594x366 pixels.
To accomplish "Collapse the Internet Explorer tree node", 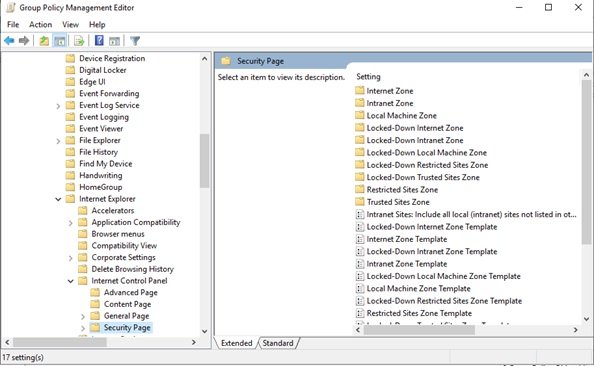I will (58, 199).
